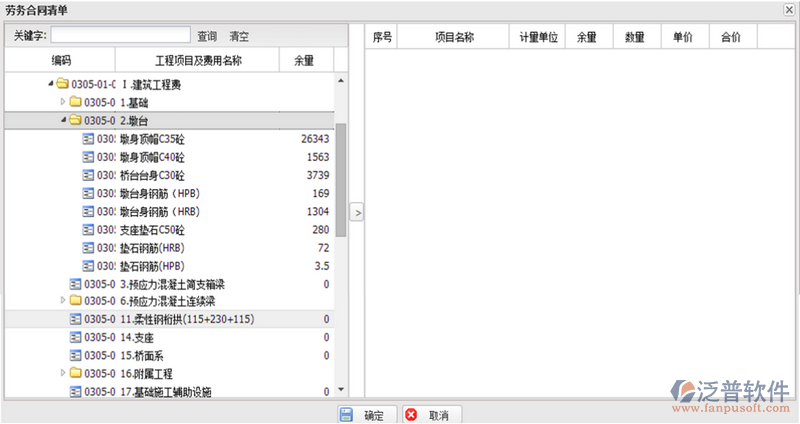Click the 清空 clear button
This screenshot has width=800, height=424.
point(239,36)
